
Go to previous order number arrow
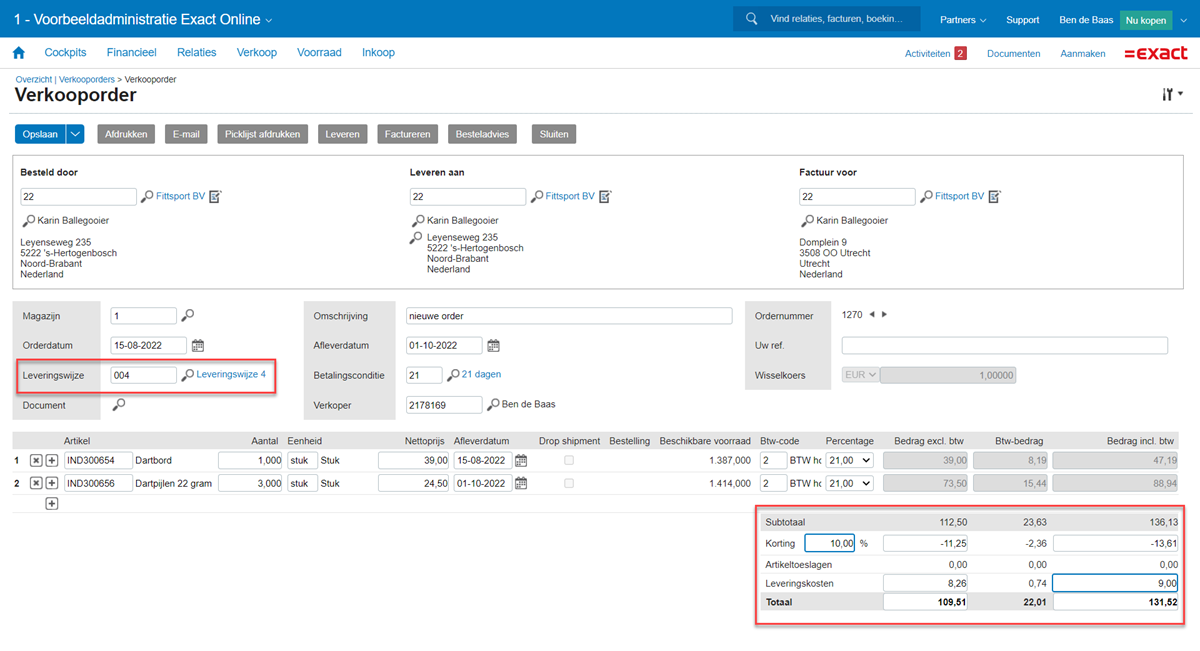(x=872, y=315)
